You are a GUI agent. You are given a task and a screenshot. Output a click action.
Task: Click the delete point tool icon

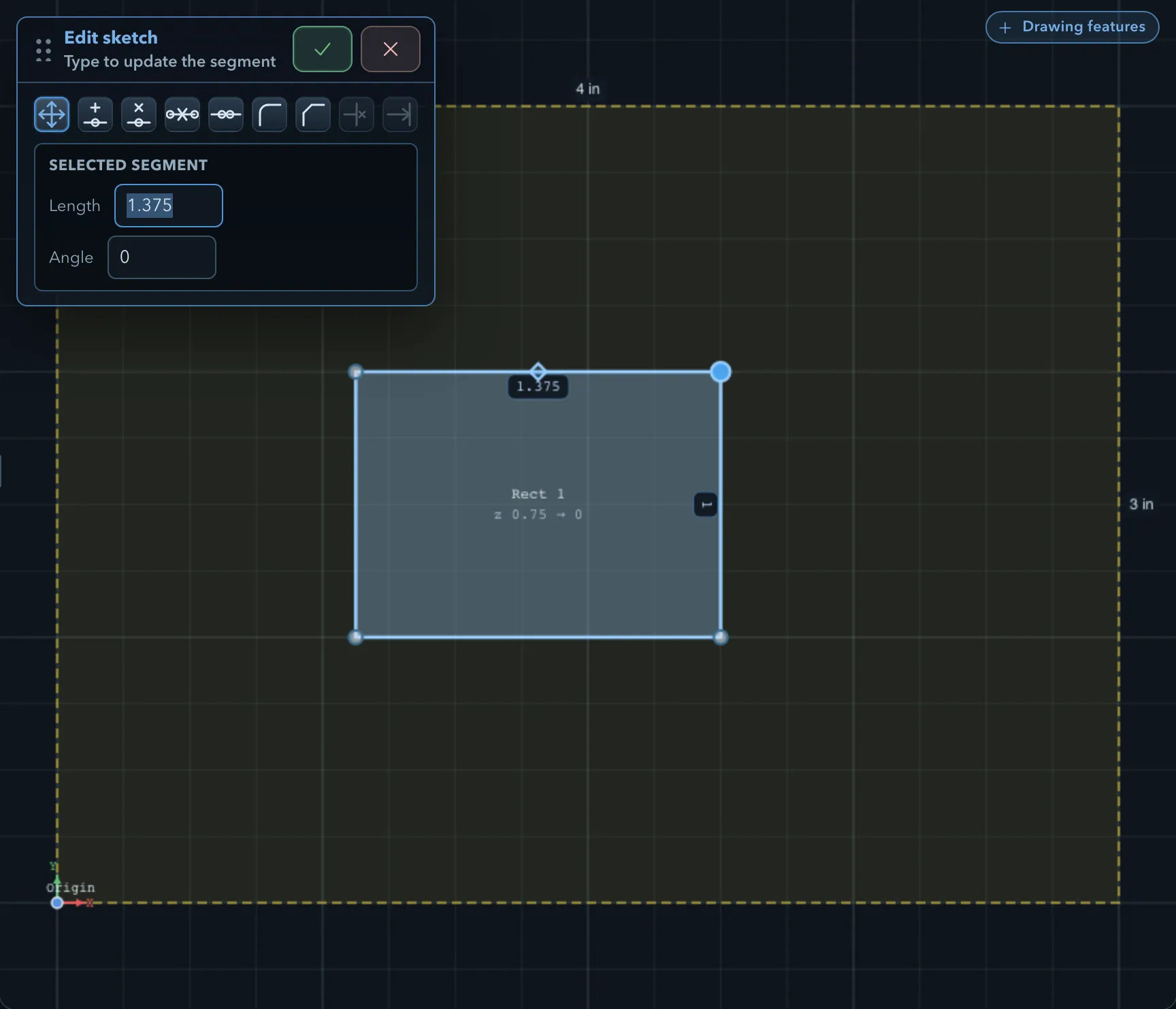tap(139, 114)
